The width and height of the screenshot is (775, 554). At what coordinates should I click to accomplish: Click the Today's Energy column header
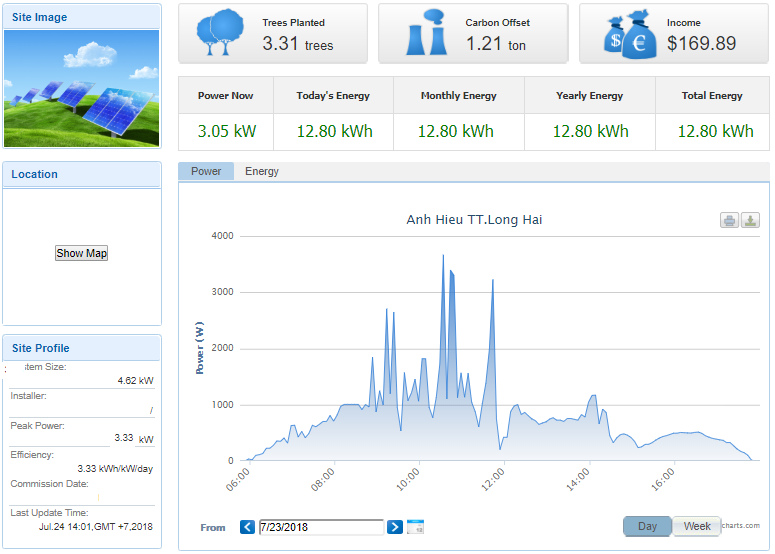[x=333, y=96]
